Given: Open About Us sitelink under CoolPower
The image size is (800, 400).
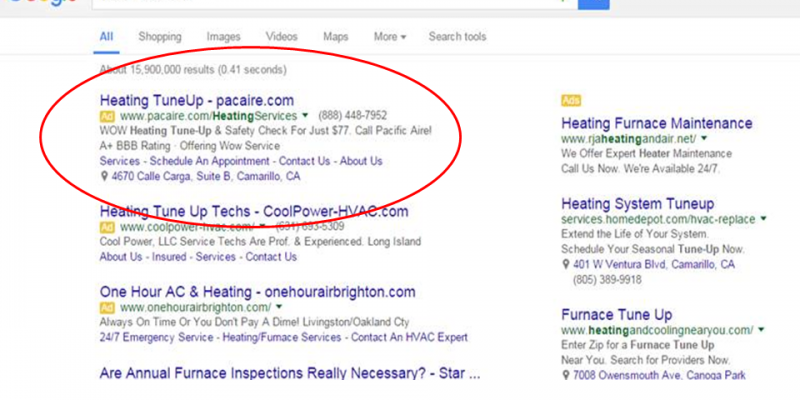Looking at the screenshot, I should tap(120, 257).
